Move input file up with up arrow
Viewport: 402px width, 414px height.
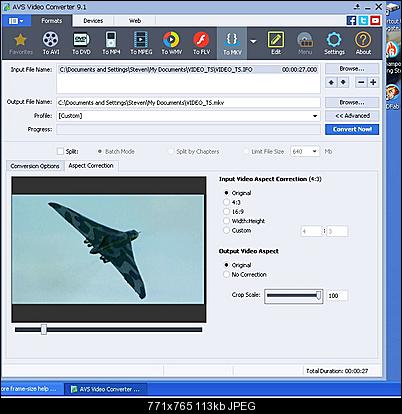tap(331, 82)
